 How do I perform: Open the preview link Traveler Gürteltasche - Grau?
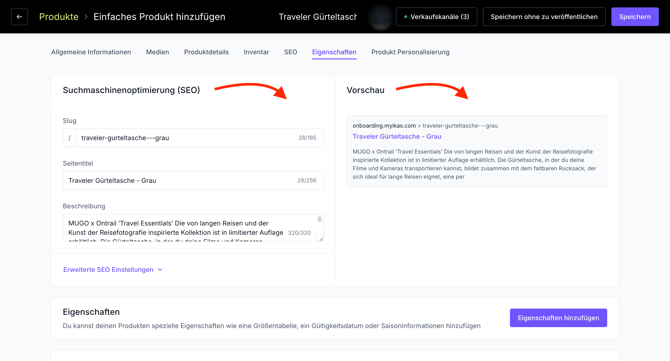click(397, 136)
